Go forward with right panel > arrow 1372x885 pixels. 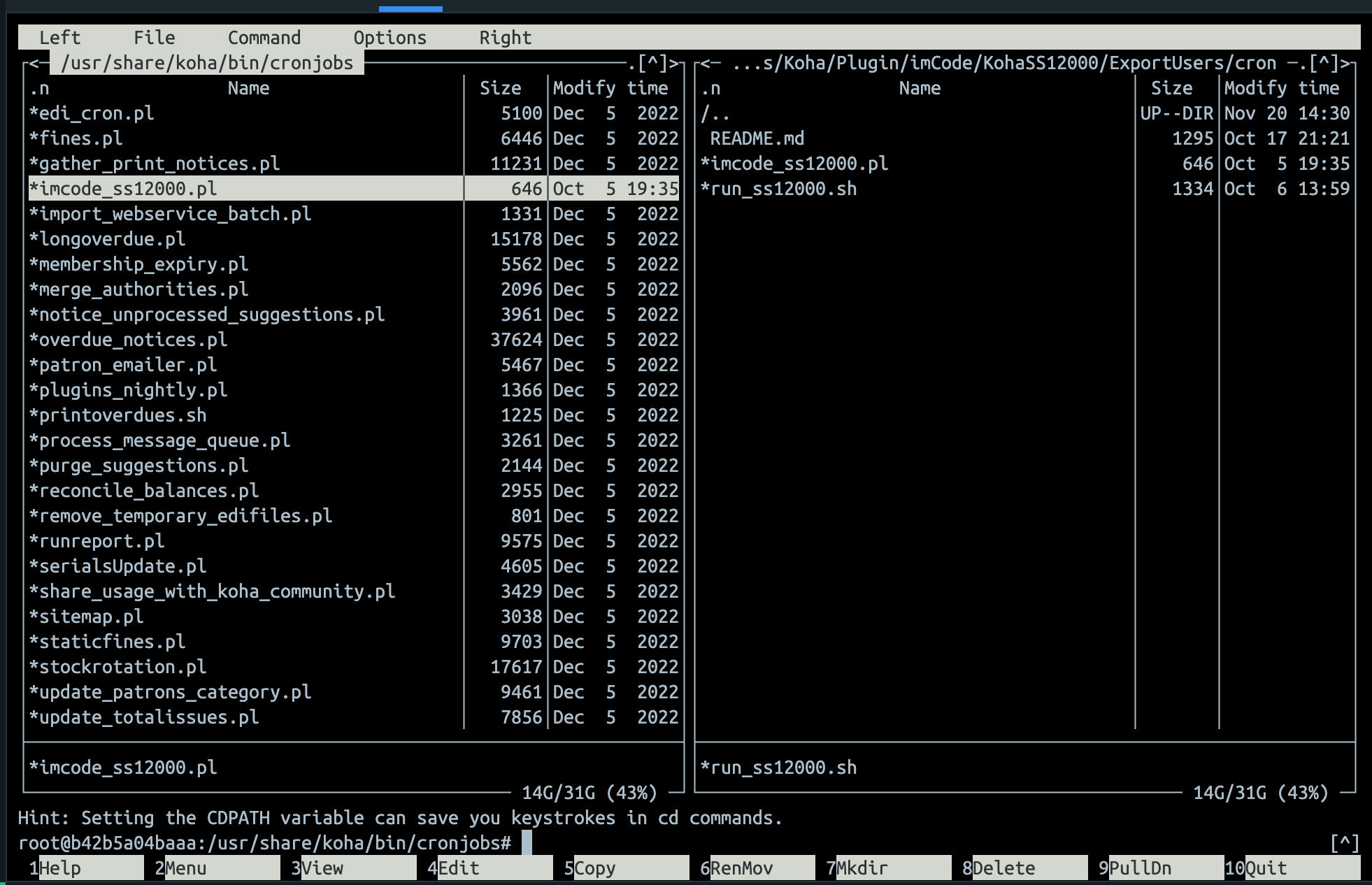pos(1345,64)
